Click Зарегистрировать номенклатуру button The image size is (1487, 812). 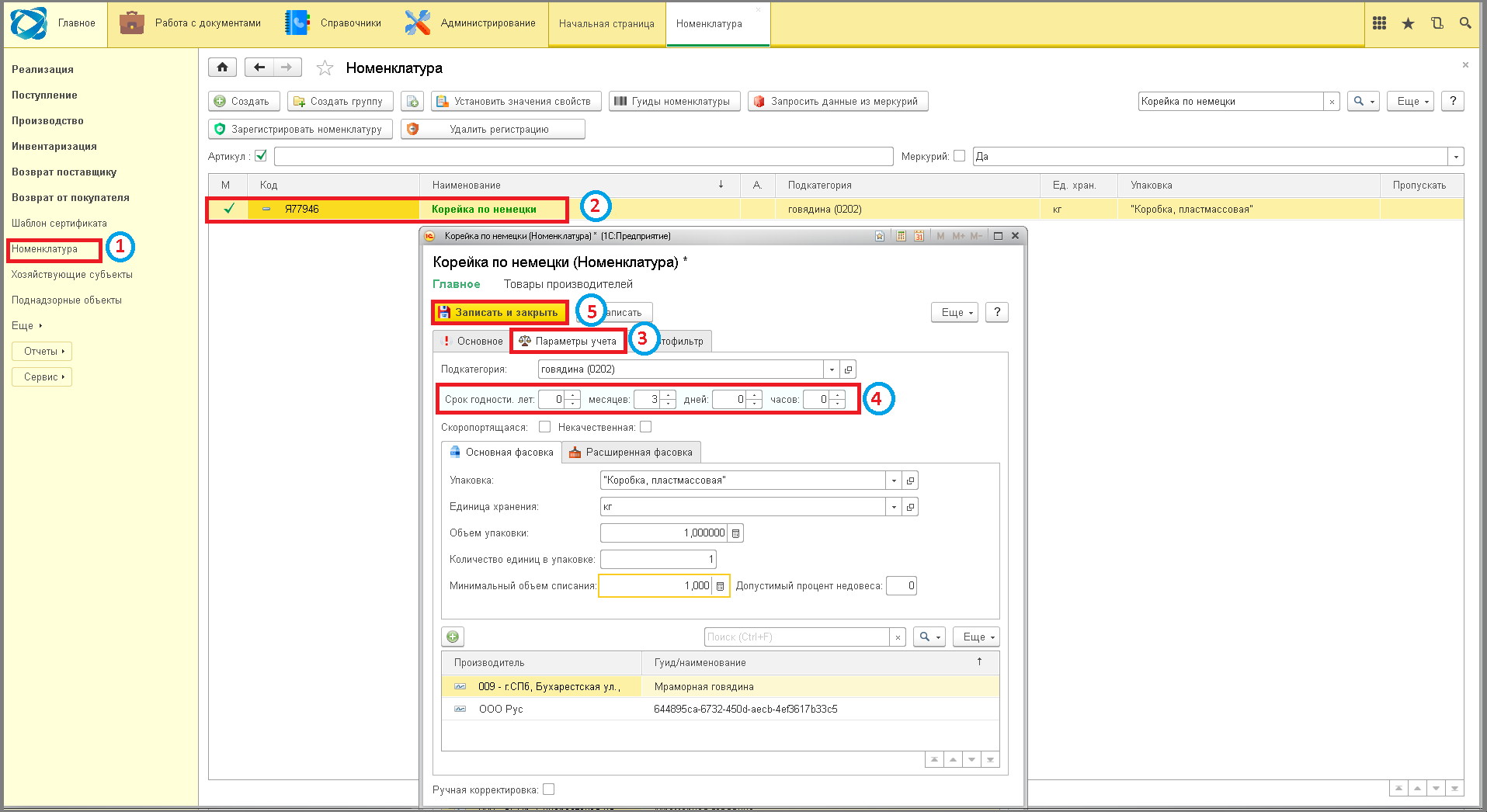point(300,129)
